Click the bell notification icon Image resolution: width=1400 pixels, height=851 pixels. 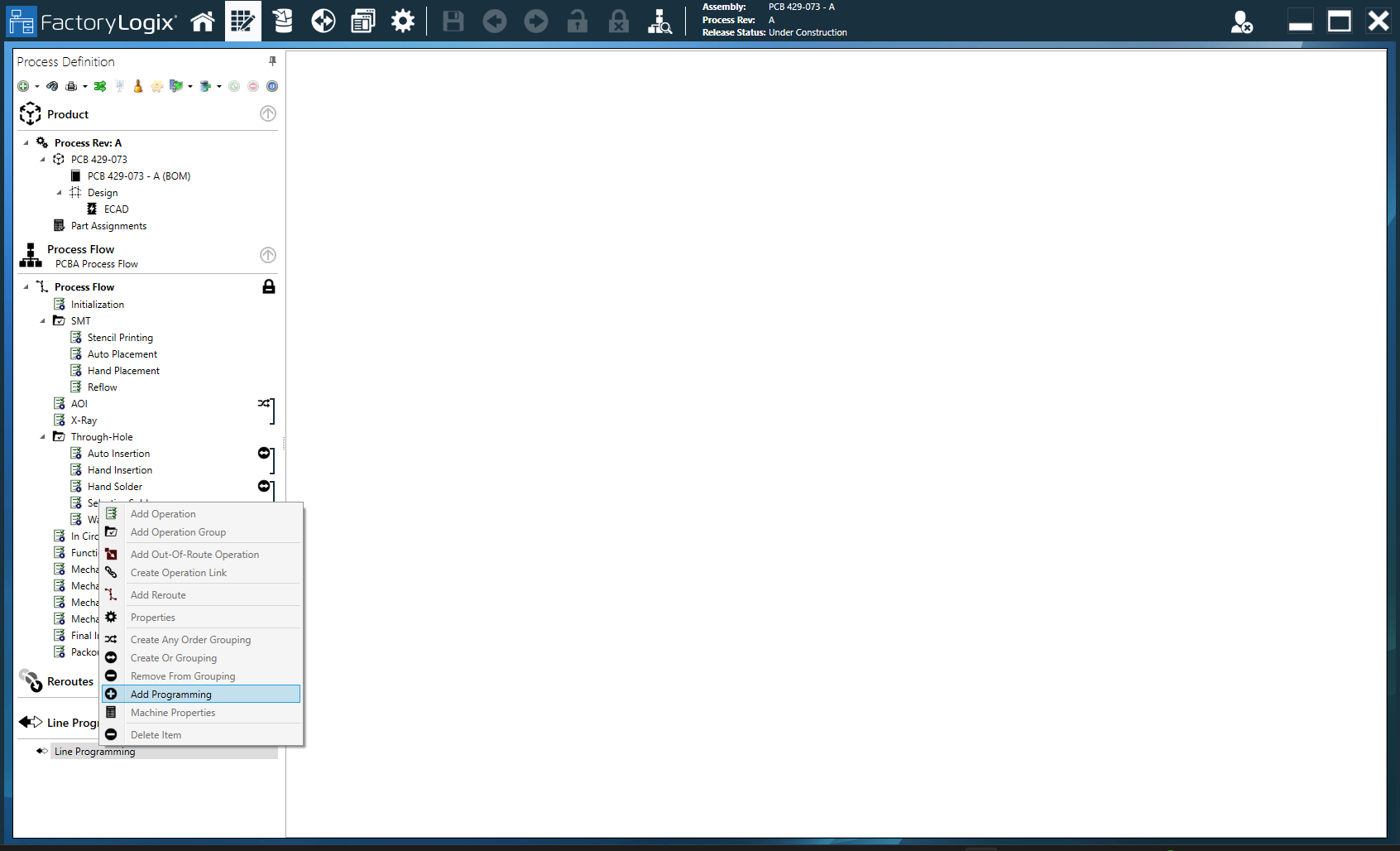137,85
